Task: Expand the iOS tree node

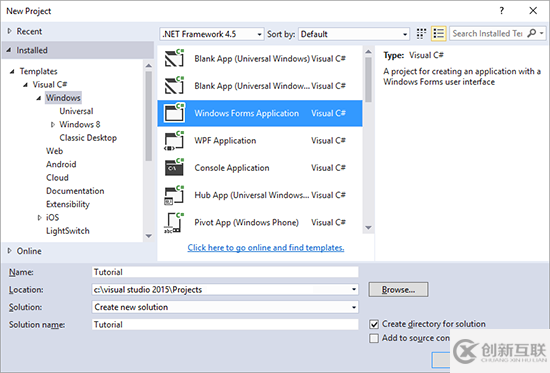Action: [39, 218]
